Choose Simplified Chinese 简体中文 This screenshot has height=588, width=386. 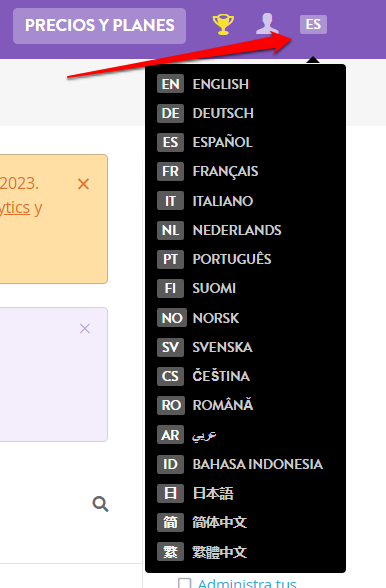point(245,522)
